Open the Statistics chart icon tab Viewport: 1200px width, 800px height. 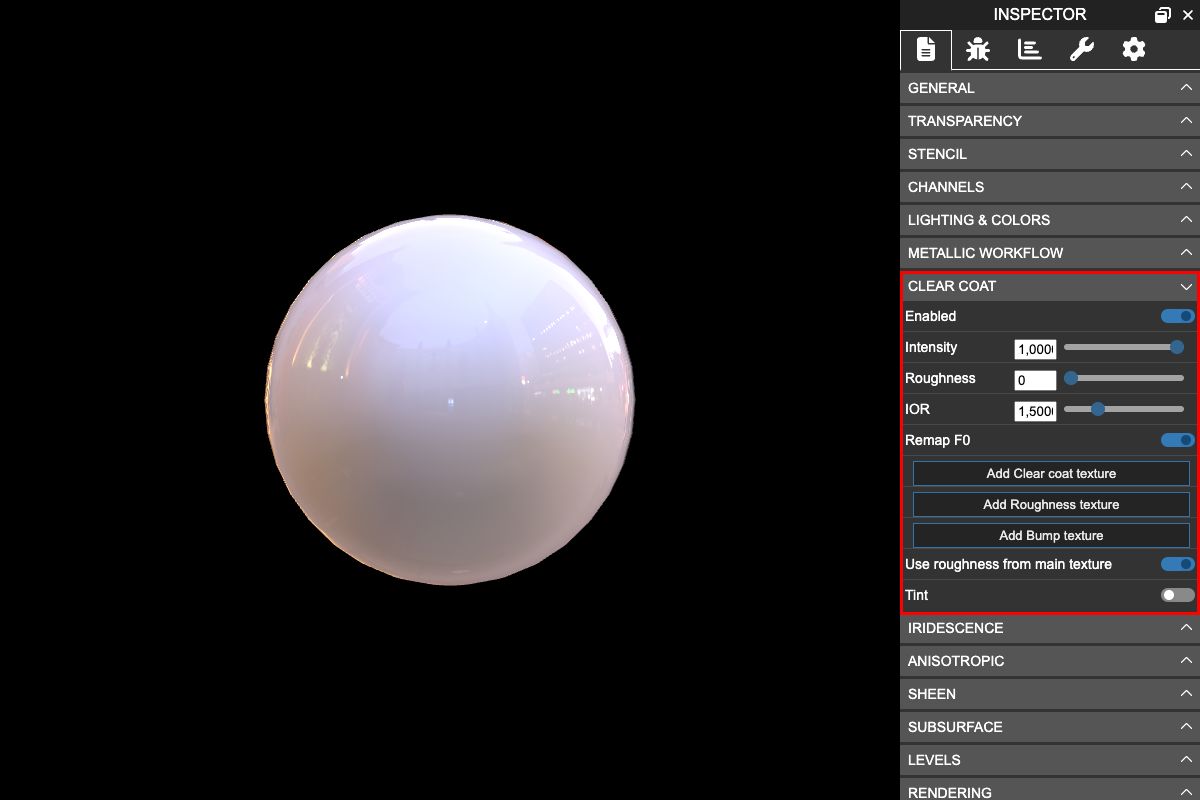tap(1030, 49)
